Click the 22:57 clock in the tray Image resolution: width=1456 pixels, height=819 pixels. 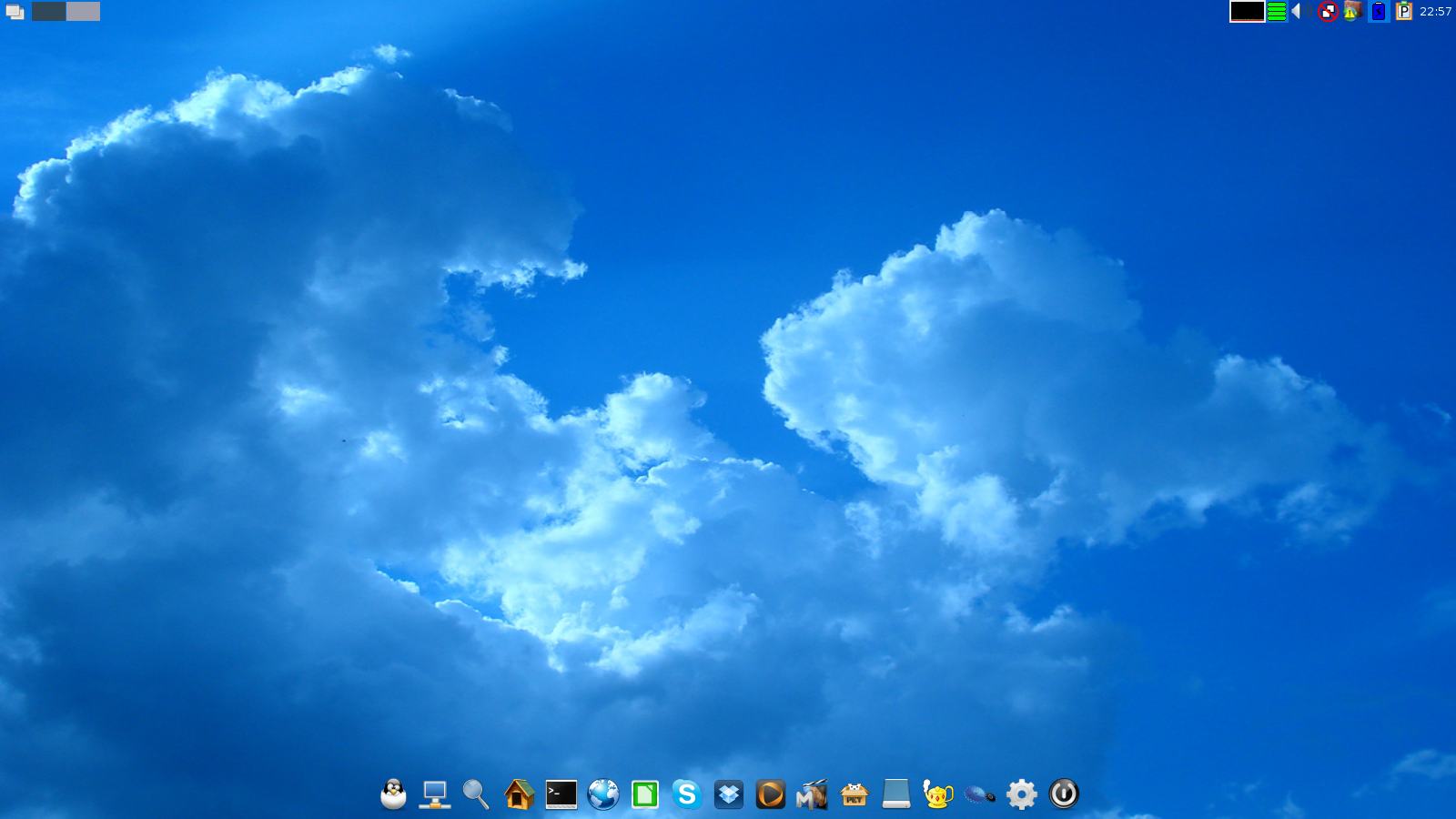1435,12
